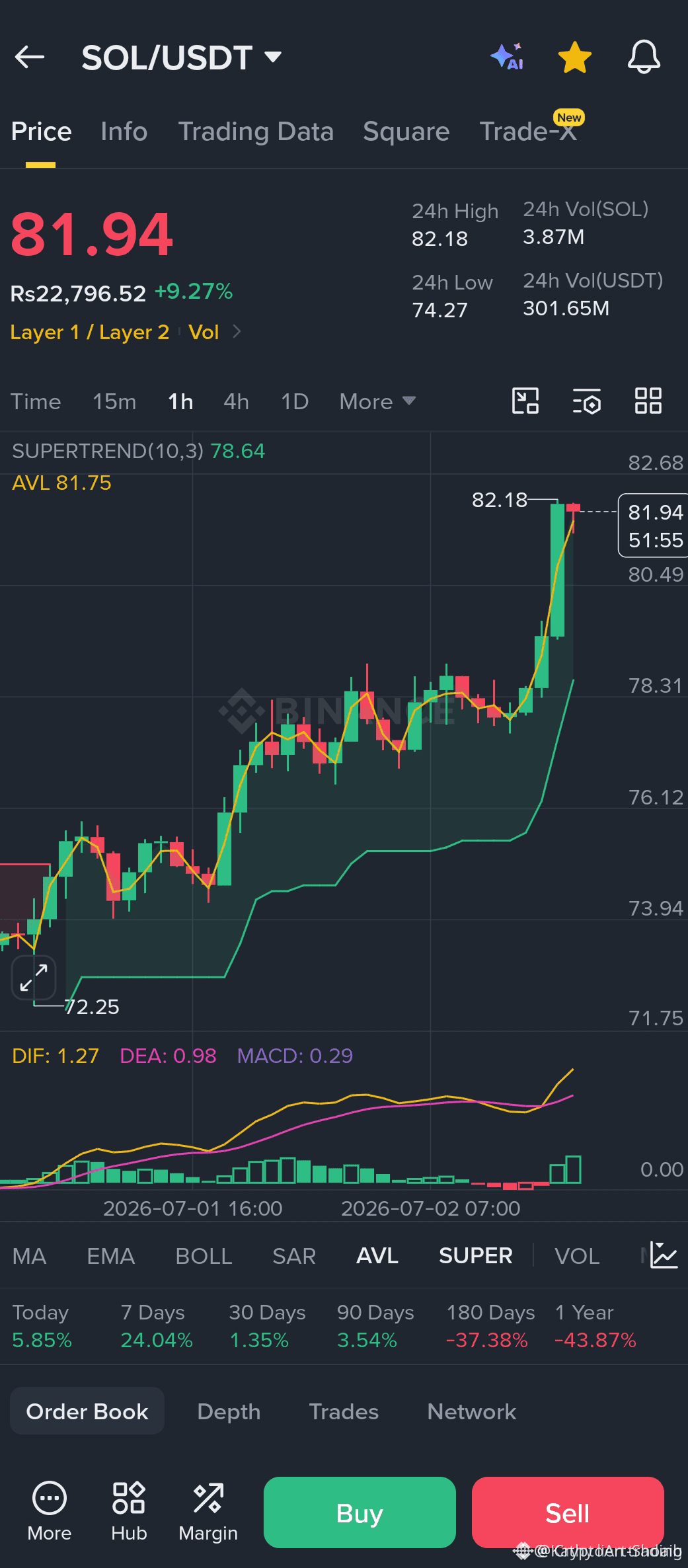Open the More menu icon
Viewport: 688px width, 1568px height.
[x=50, y=1512]
